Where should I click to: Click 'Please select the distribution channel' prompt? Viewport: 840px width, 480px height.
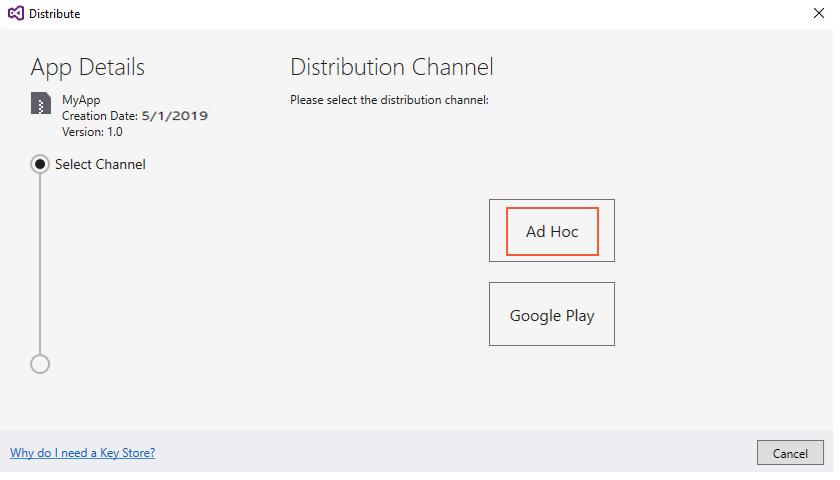coord(389,100)
